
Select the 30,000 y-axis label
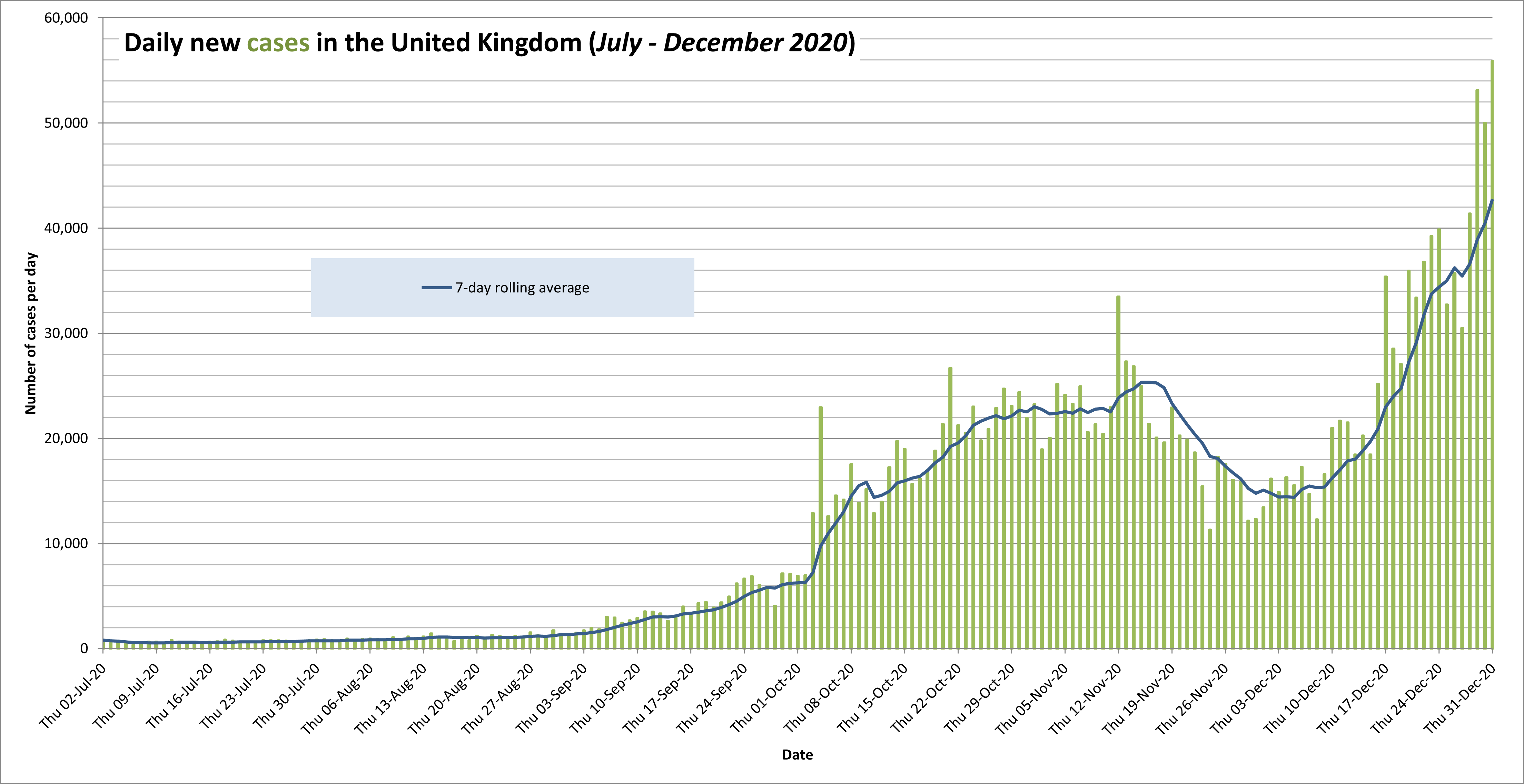(66, 333)
